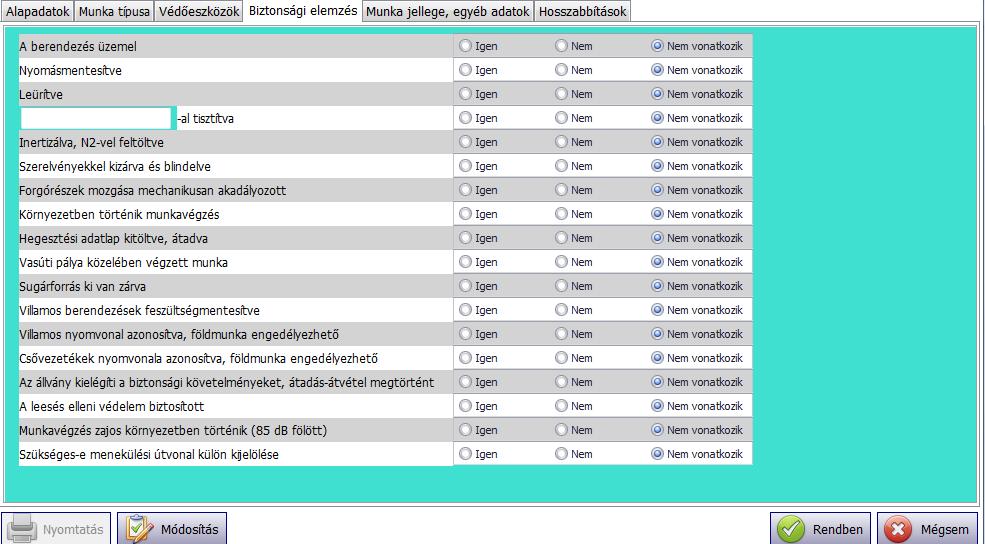Screen dimensions: 985x544
Task: Click the 'Nyomásmentesítve' row label
Action: [70, 70]
